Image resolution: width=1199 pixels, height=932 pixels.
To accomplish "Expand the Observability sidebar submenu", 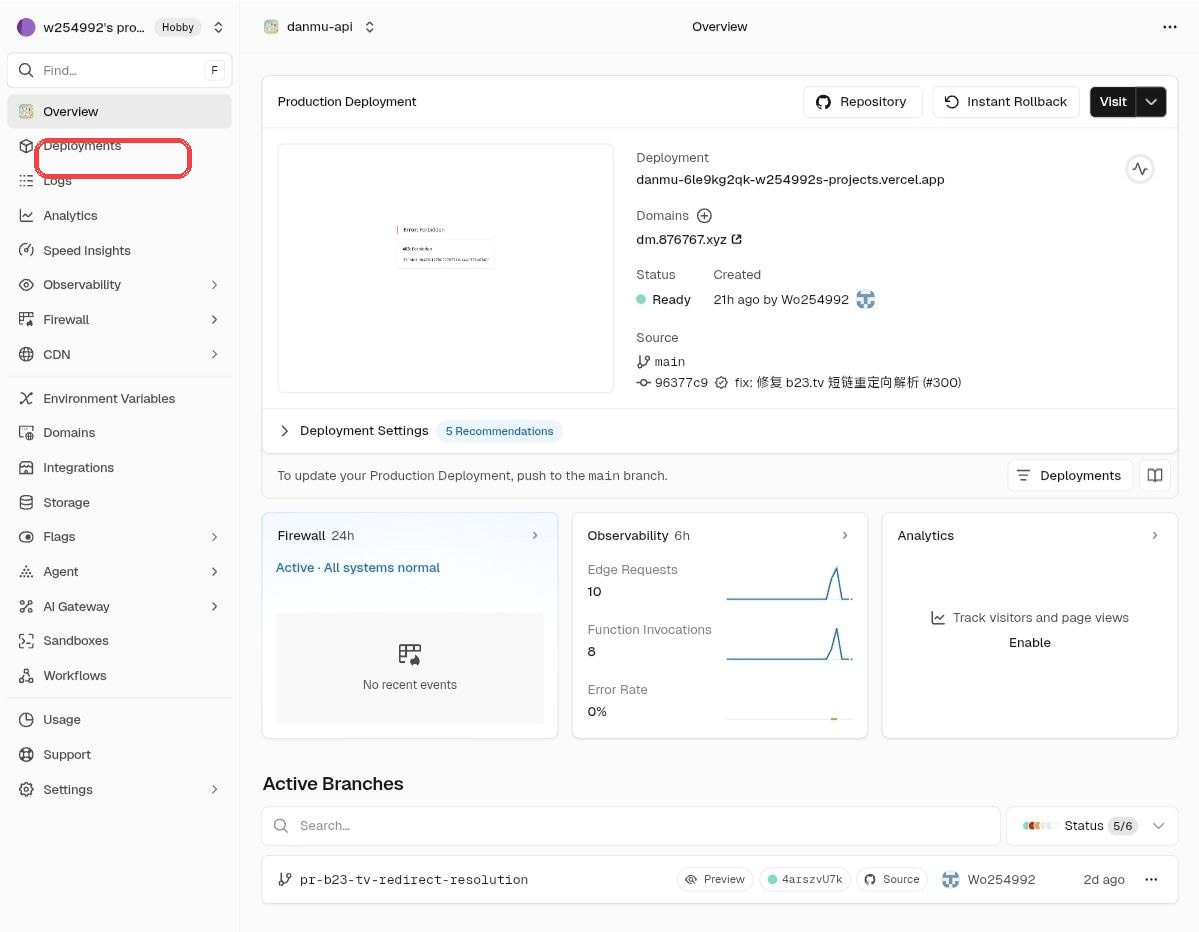I will [214, 284].
